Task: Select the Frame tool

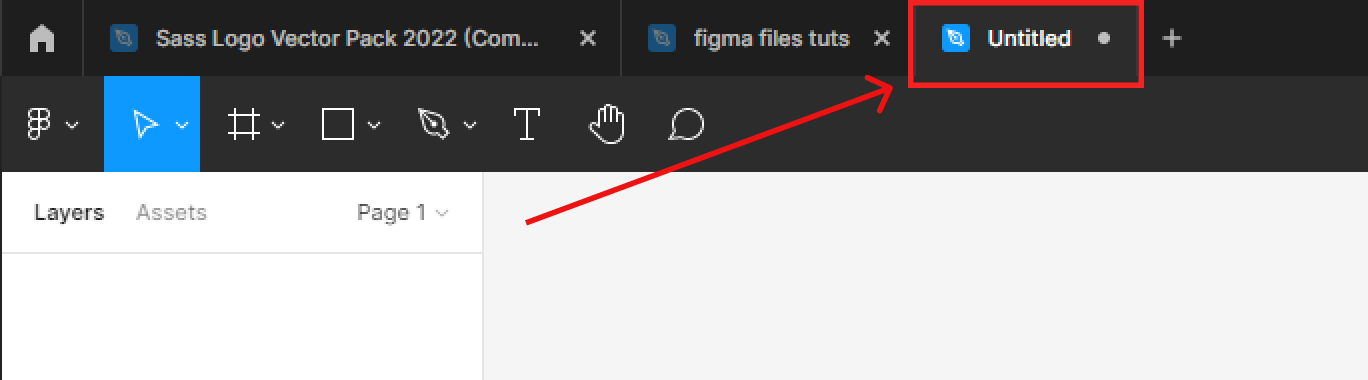Action: [244, 125]
